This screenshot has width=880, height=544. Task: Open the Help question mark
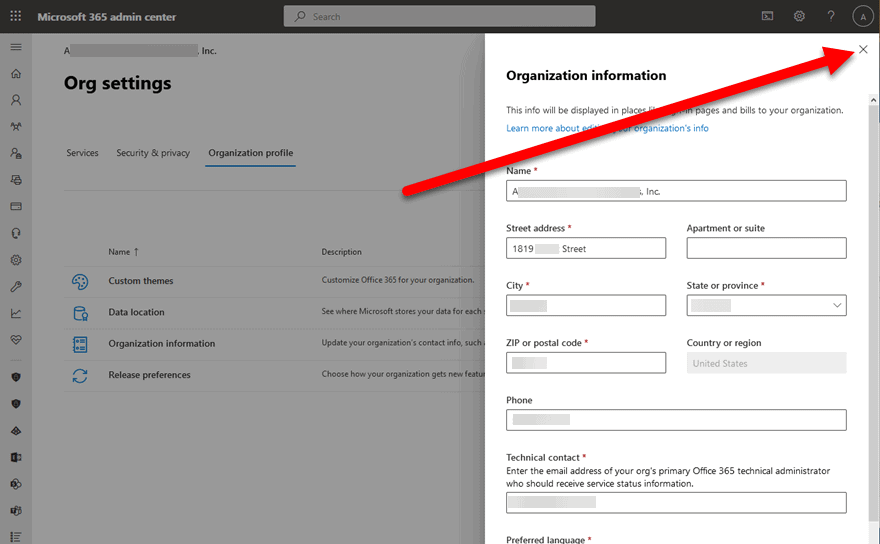(831, 16)
